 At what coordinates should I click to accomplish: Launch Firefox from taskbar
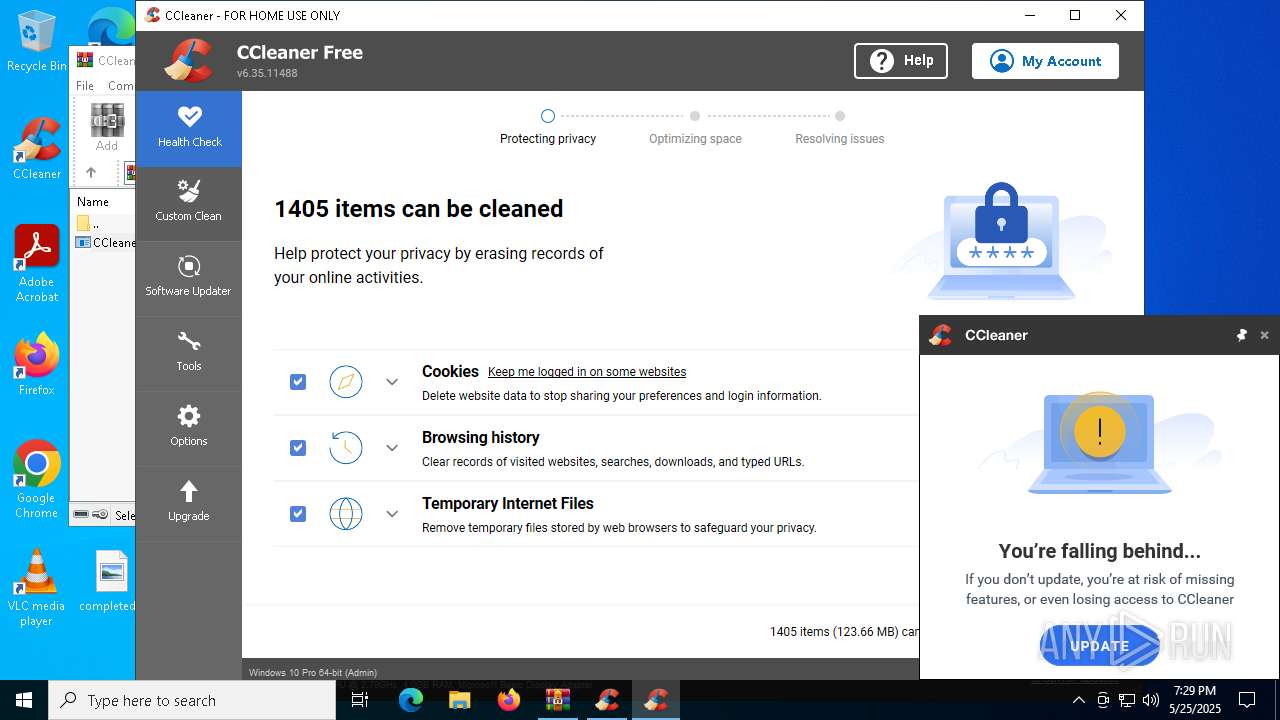coord(509,700)
